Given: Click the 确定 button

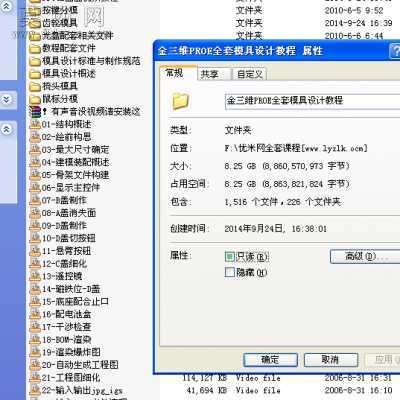Looking at the screenshot, I should (x=270, y=360).
